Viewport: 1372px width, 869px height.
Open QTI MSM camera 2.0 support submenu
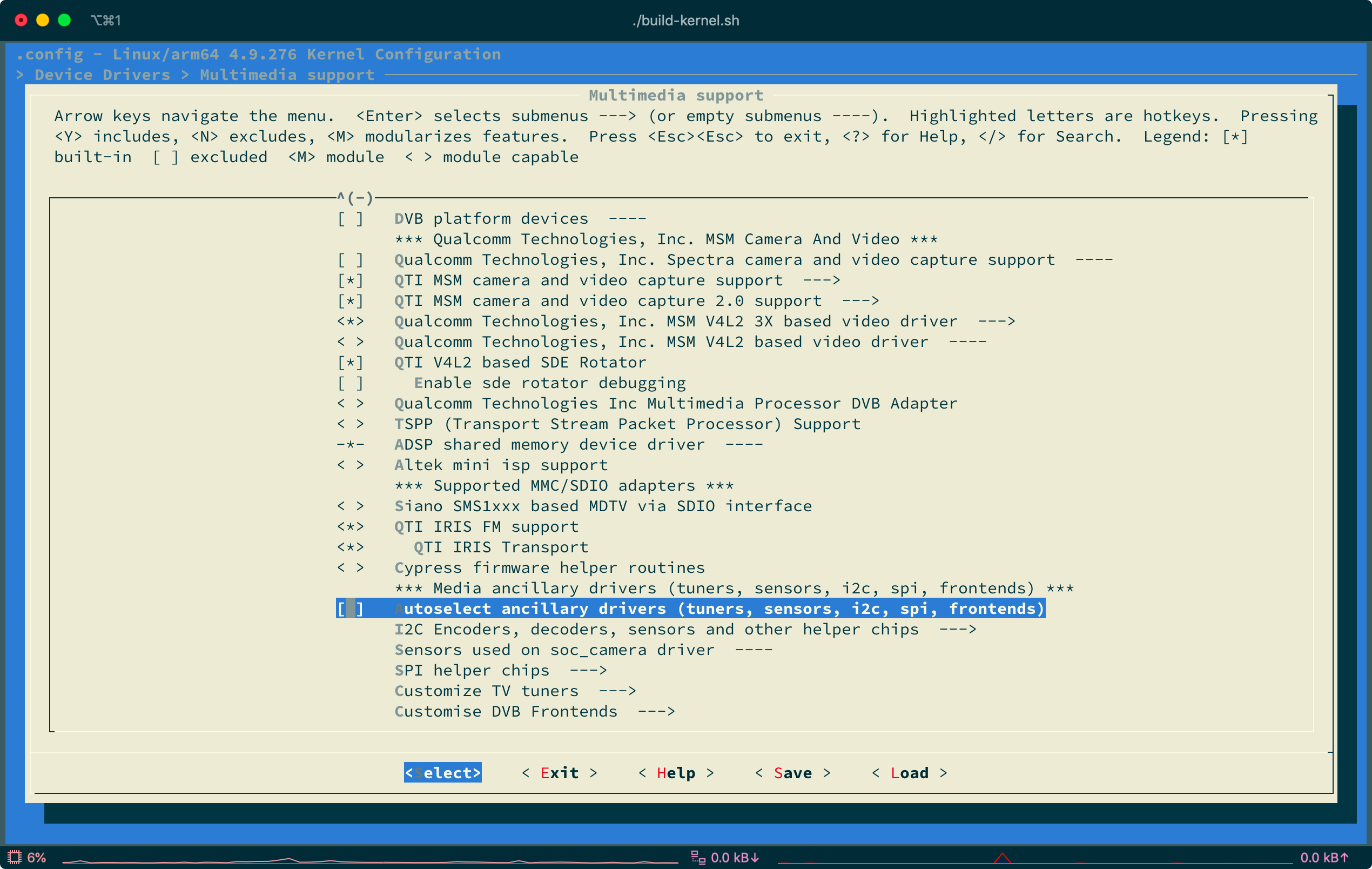607,300
